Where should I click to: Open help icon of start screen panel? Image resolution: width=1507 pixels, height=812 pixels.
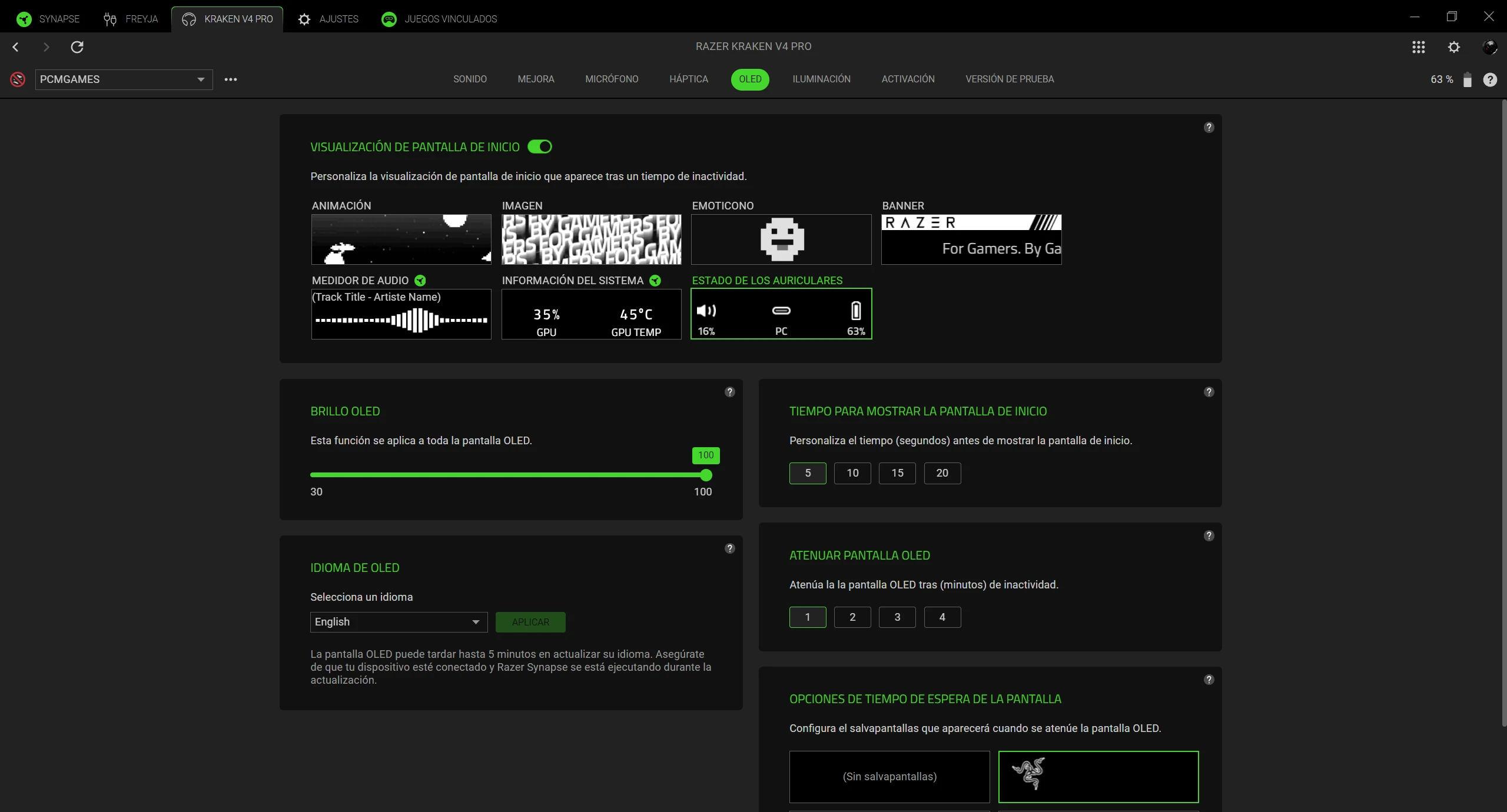click(x=1209, y=127)
